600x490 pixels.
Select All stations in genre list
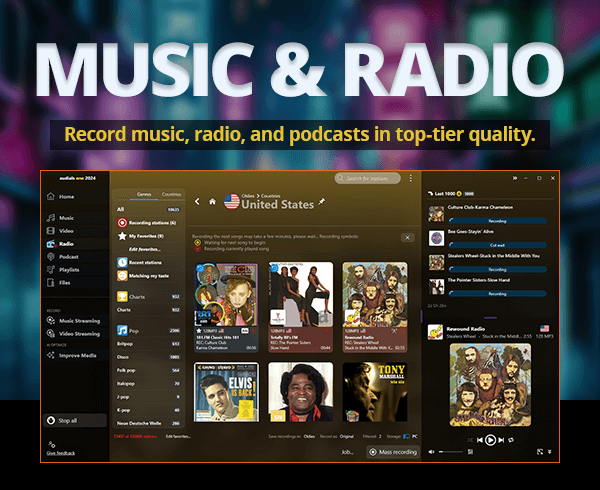coord(148,210)
